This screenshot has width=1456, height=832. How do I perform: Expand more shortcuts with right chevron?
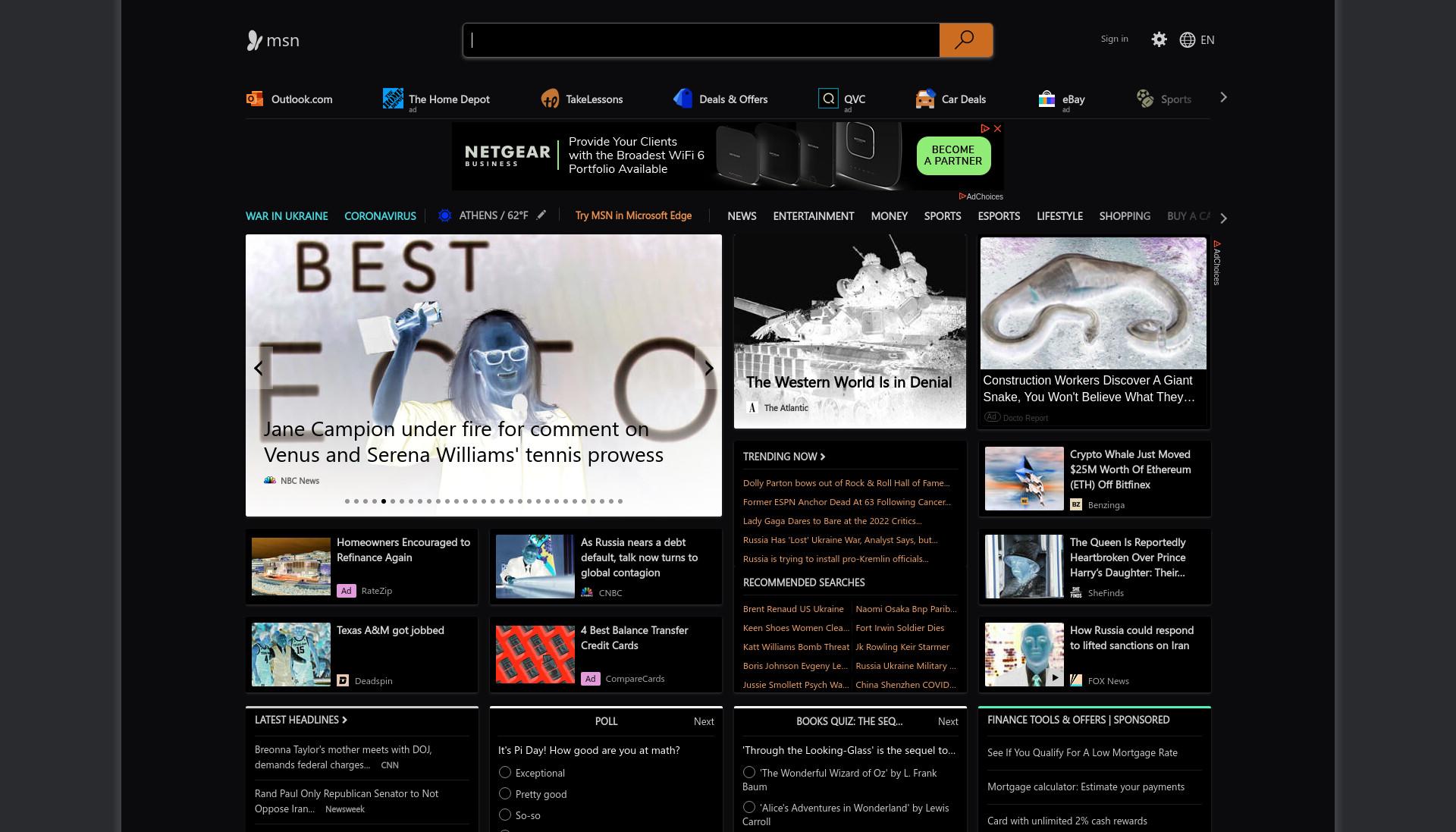(x=1223, y=97)
